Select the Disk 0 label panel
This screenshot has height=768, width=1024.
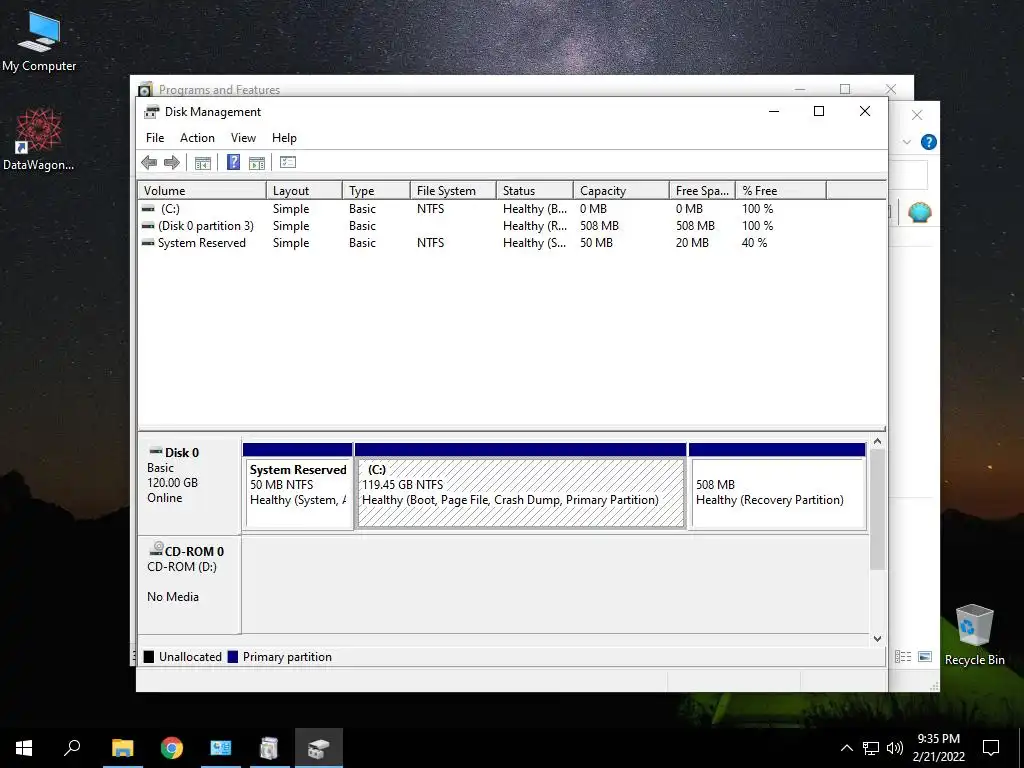click(189, 485)
